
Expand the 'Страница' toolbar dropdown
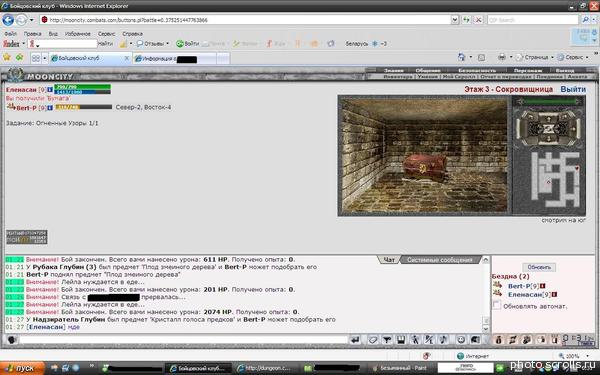coord(552,57)
